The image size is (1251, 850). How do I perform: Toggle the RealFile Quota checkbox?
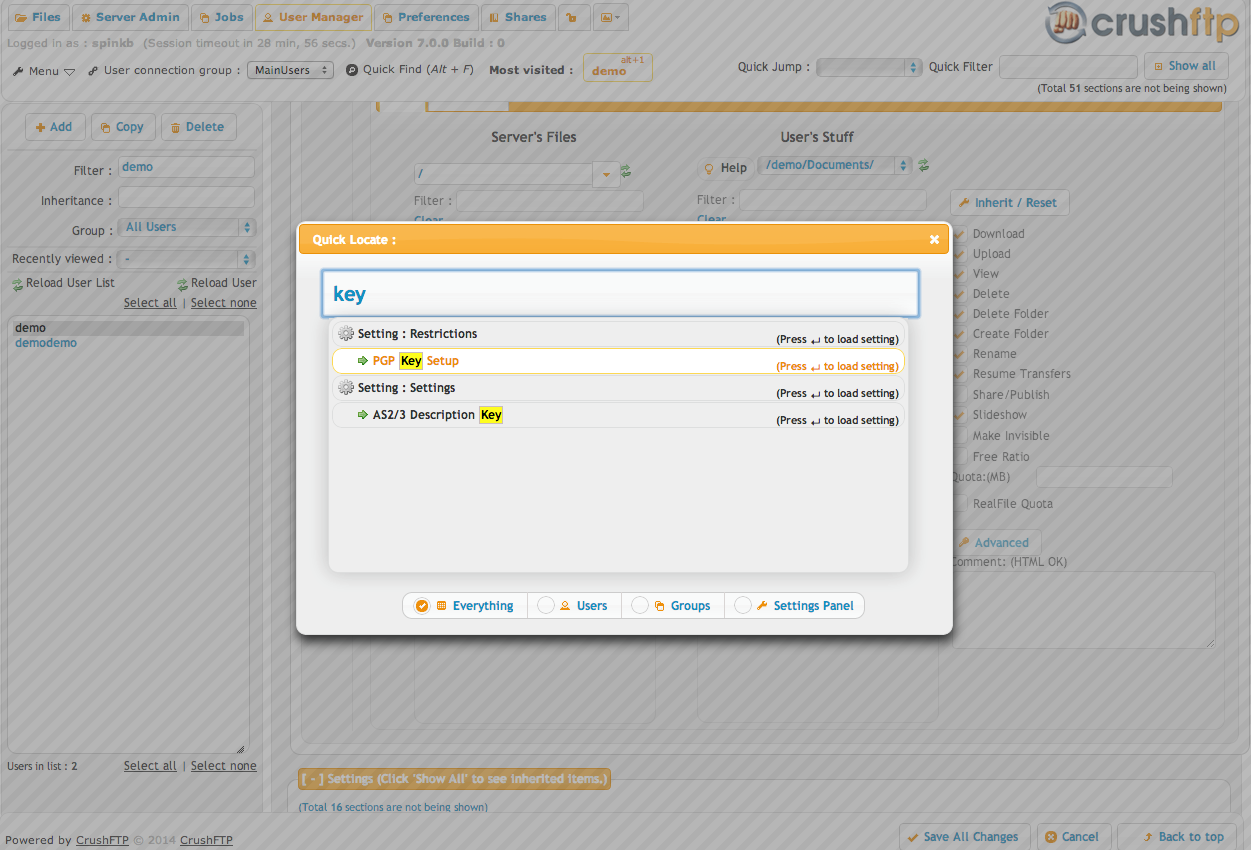pyautogui.click(x=960, y=504)
